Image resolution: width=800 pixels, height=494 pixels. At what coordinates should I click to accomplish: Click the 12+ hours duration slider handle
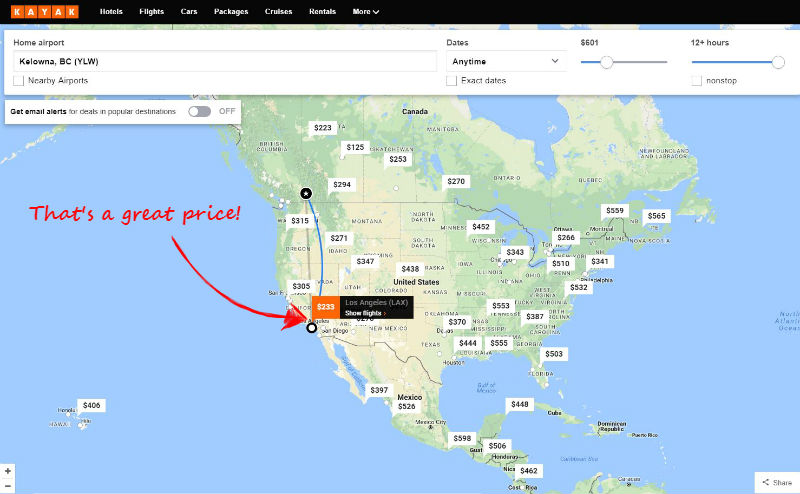pos(778,62)
